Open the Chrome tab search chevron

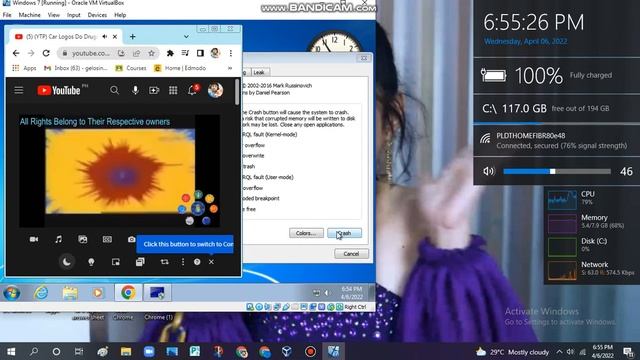(186, 37)
